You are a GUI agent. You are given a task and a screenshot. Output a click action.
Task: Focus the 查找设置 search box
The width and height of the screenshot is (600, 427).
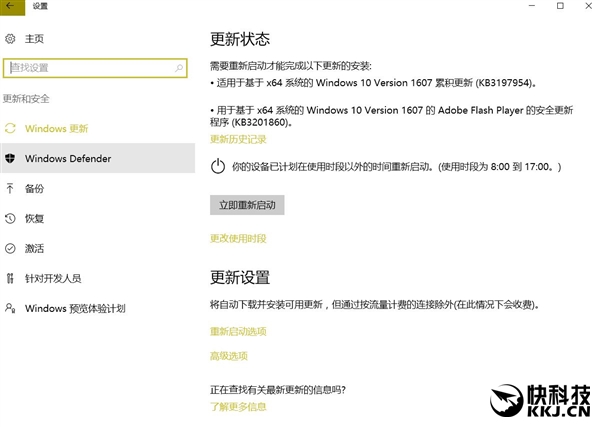[95, 68]
